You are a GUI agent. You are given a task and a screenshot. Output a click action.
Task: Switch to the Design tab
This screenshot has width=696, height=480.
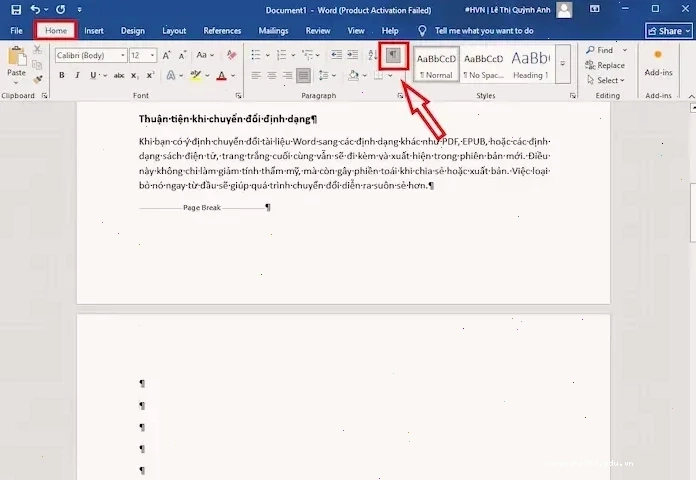click(133, 31)
